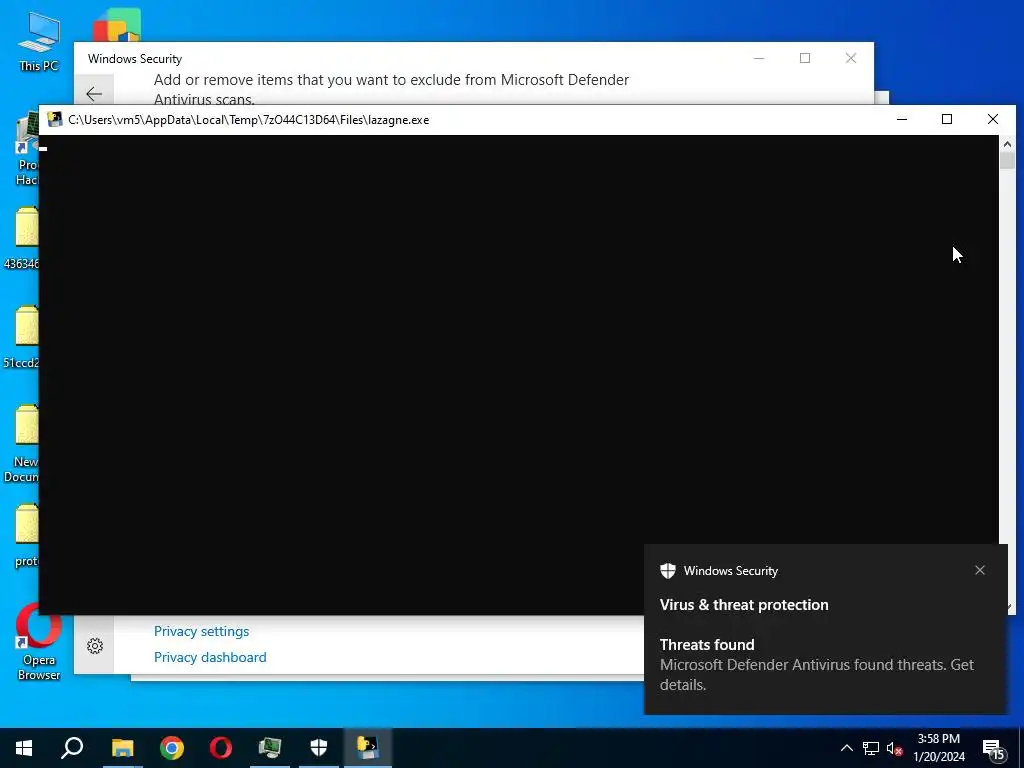1024x768 pixels.
Task: Minimize the Windows Security window
Action: (x=759, y=58)
